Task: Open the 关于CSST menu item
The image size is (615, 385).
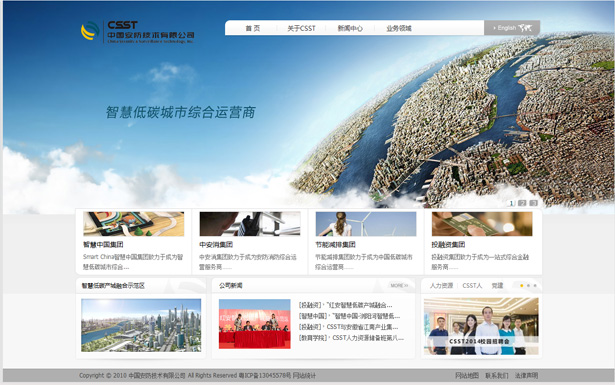Action: tap(301, 28)
